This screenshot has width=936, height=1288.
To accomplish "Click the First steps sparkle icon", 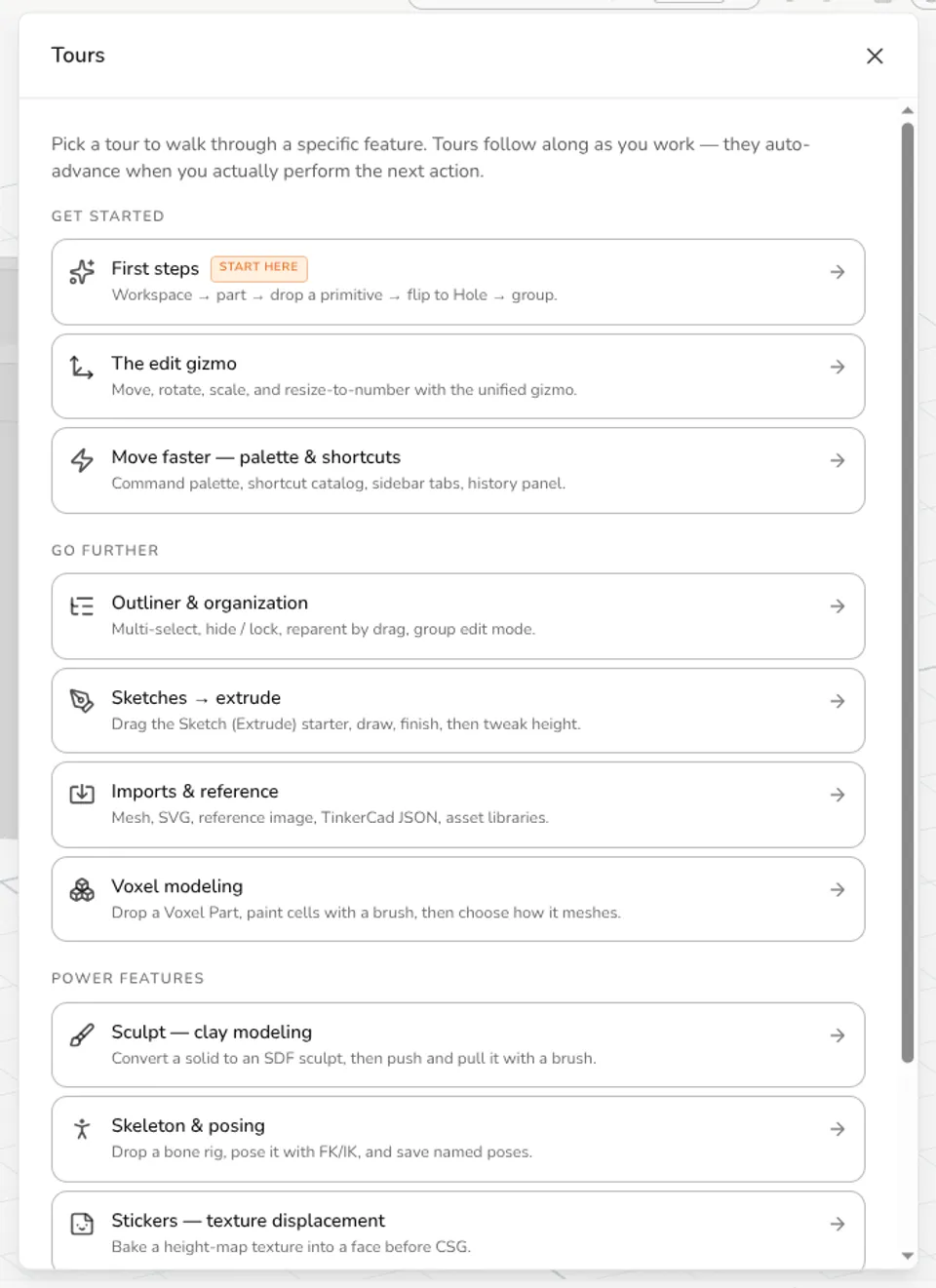I will tap(82, 272).
